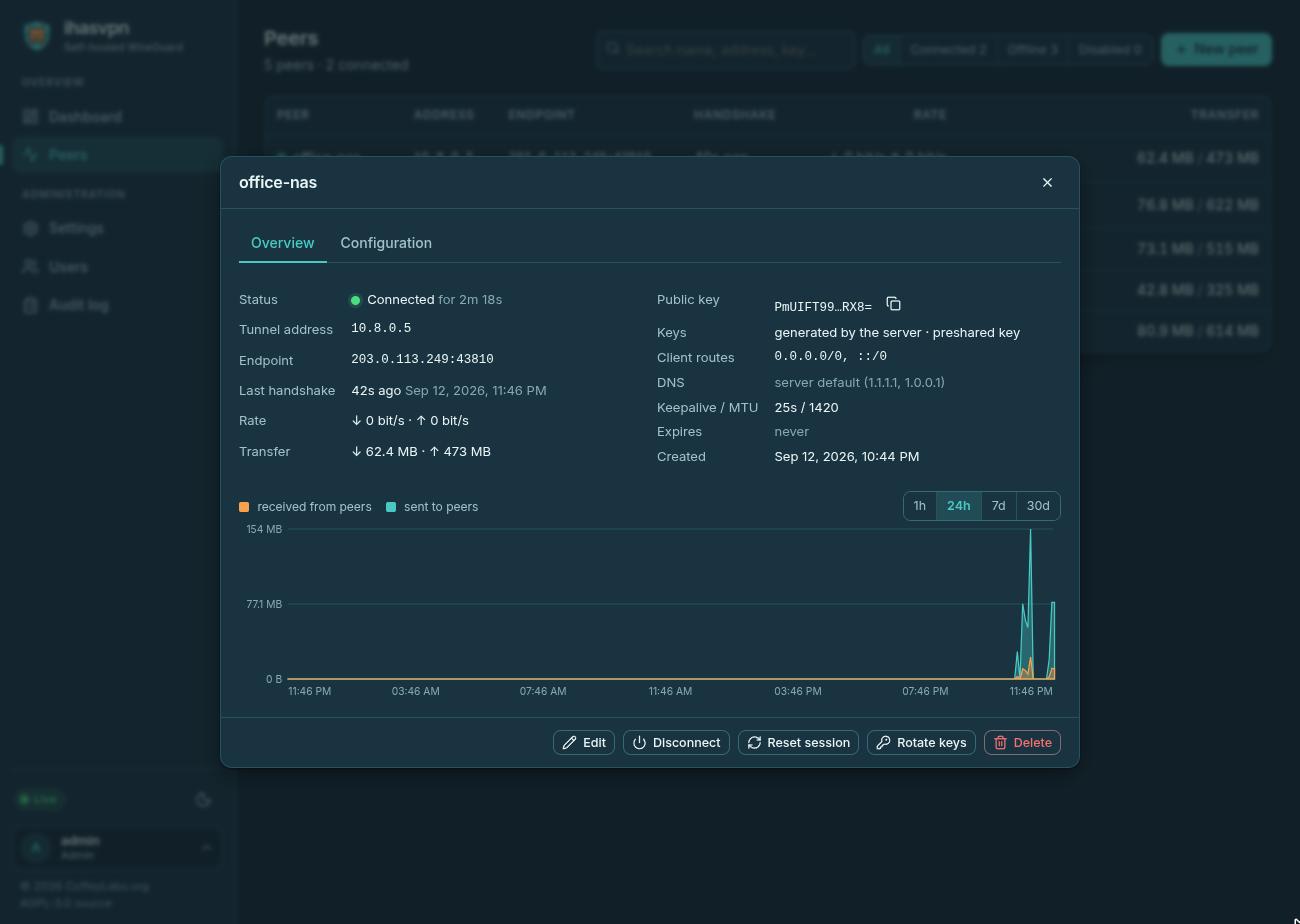
Task: Click the DNS server default value
Action: [859, 382]
